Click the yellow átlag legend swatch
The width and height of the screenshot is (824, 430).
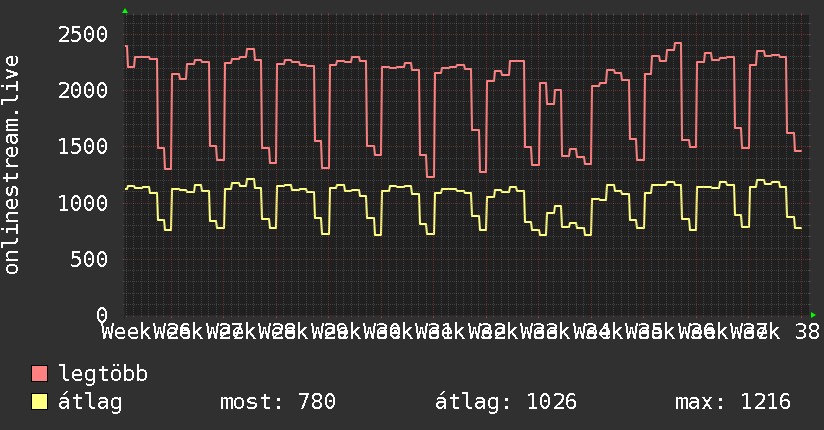pyautogui.click(x=39, y=402)
